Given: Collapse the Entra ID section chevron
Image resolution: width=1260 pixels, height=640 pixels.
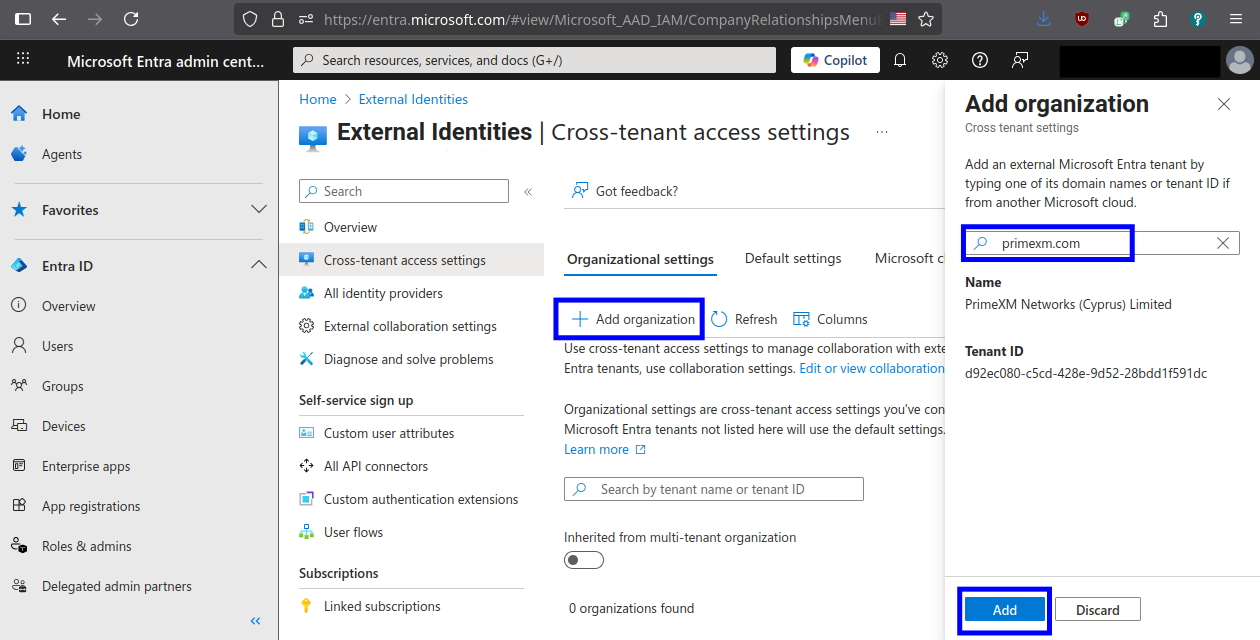Looking at the screenshot, I should (x=259, y=265).
